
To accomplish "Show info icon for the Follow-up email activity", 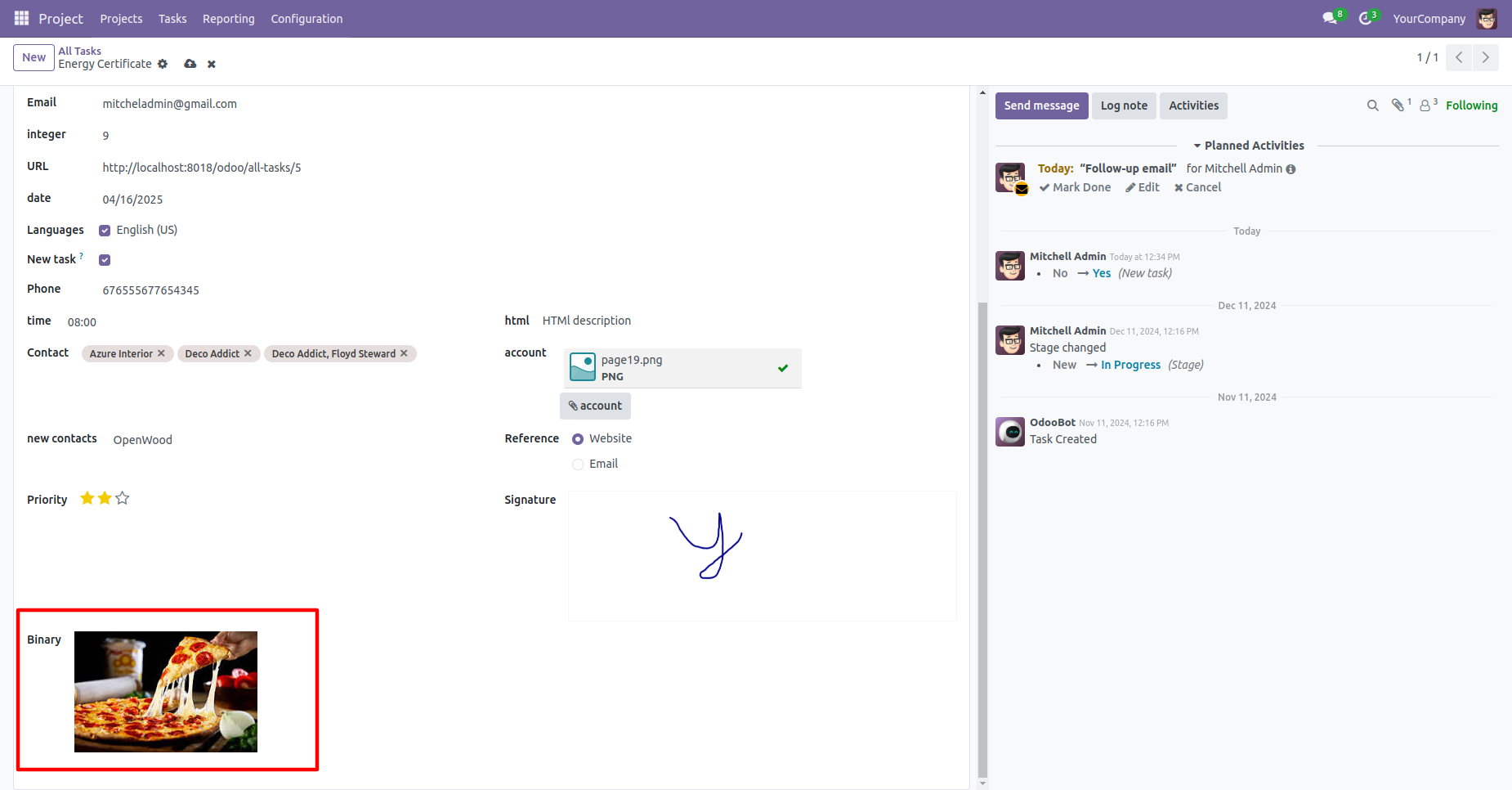I will tap(1291, 169).
